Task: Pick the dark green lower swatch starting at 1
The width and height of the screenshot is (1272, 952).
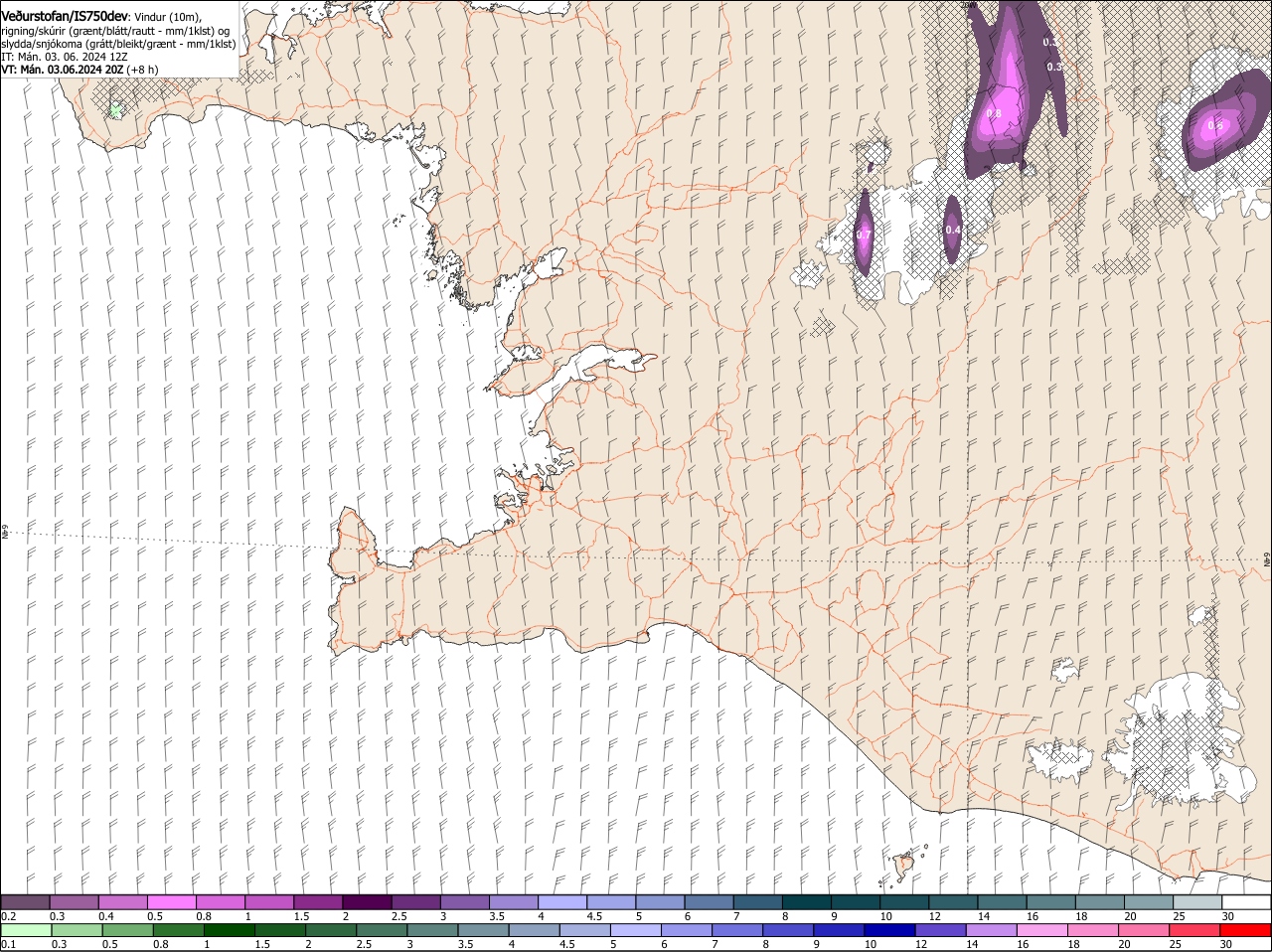Action: pyautogui.click(x=230, y=930)
